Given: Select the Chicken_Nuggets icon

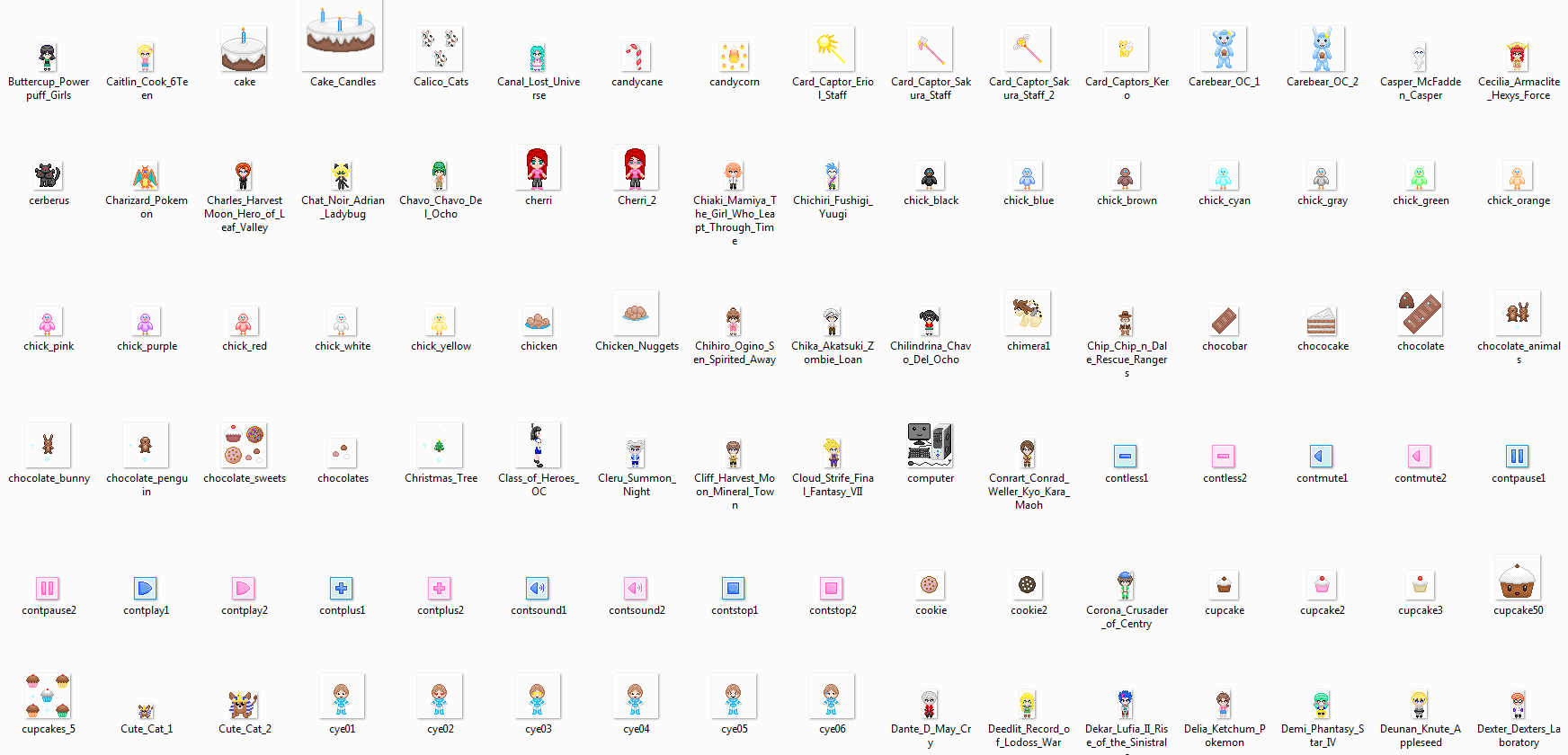Looking at the screenshot, I should 636,314.
